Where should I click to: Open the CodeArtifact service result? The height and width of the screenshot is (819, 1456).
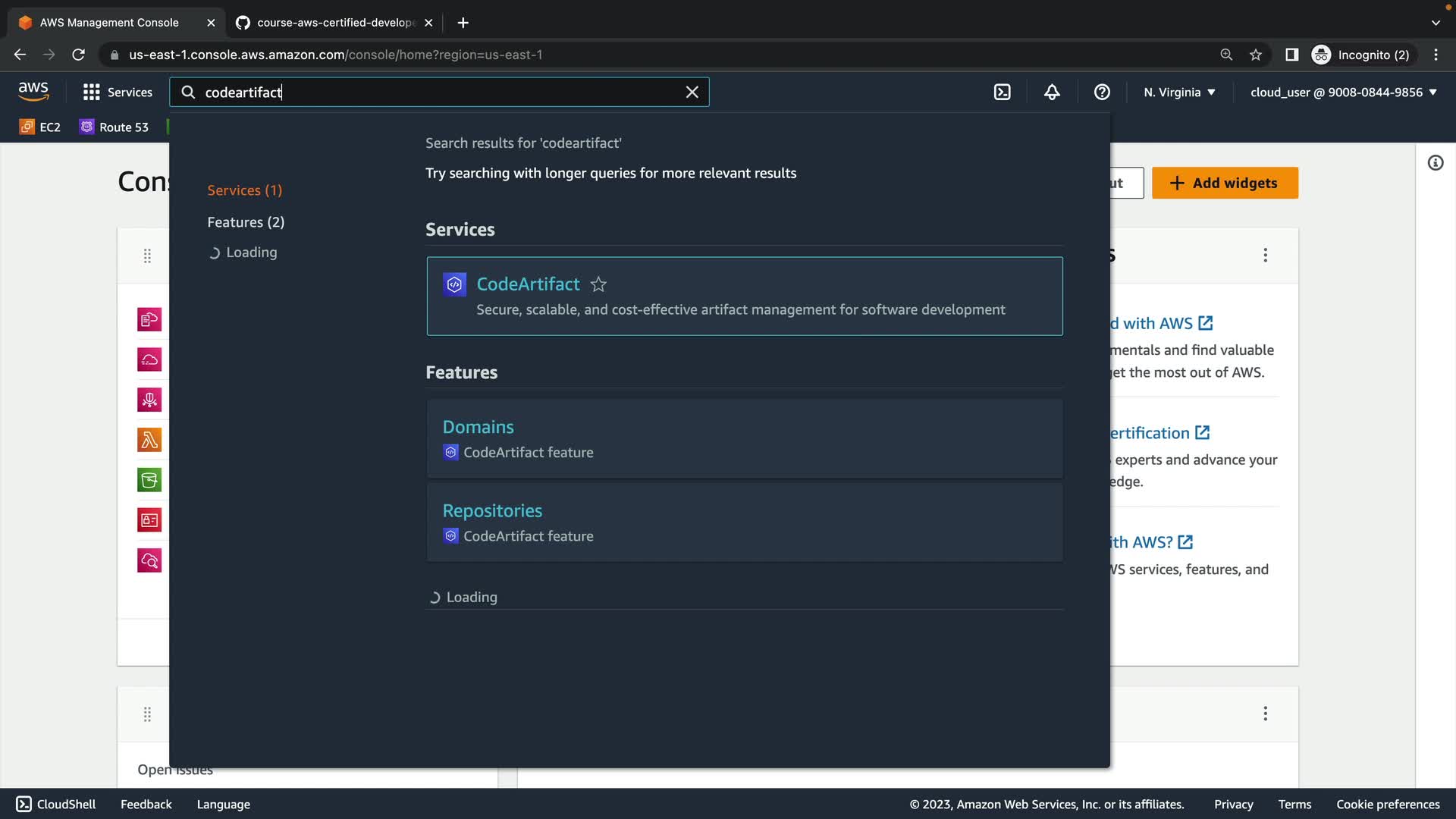(x=528, y=284)
